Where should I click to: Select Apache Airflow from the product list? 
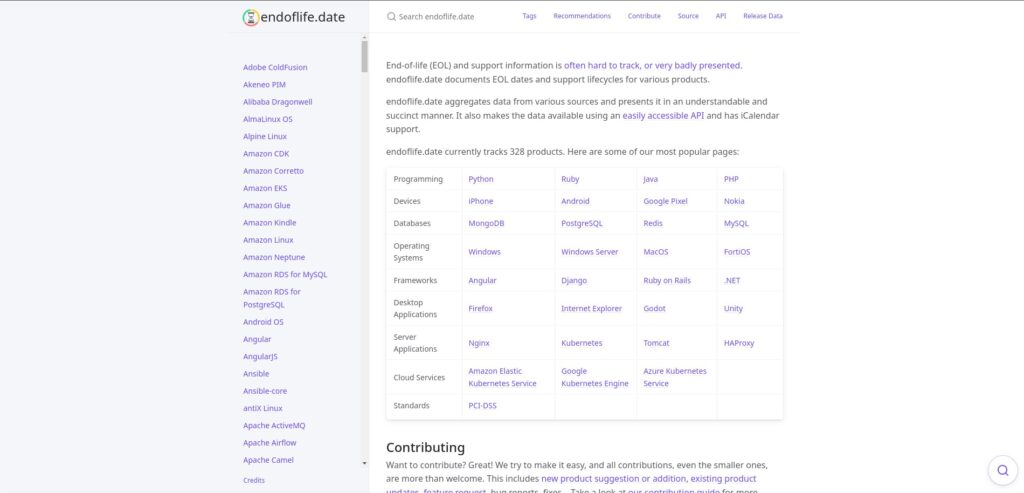click(x=269, y=443)
